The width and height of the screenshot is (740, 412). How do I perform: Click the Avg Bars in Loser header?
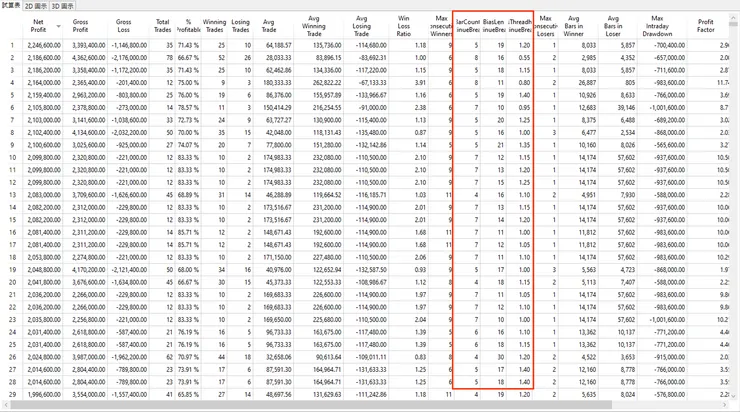point(613,26)
